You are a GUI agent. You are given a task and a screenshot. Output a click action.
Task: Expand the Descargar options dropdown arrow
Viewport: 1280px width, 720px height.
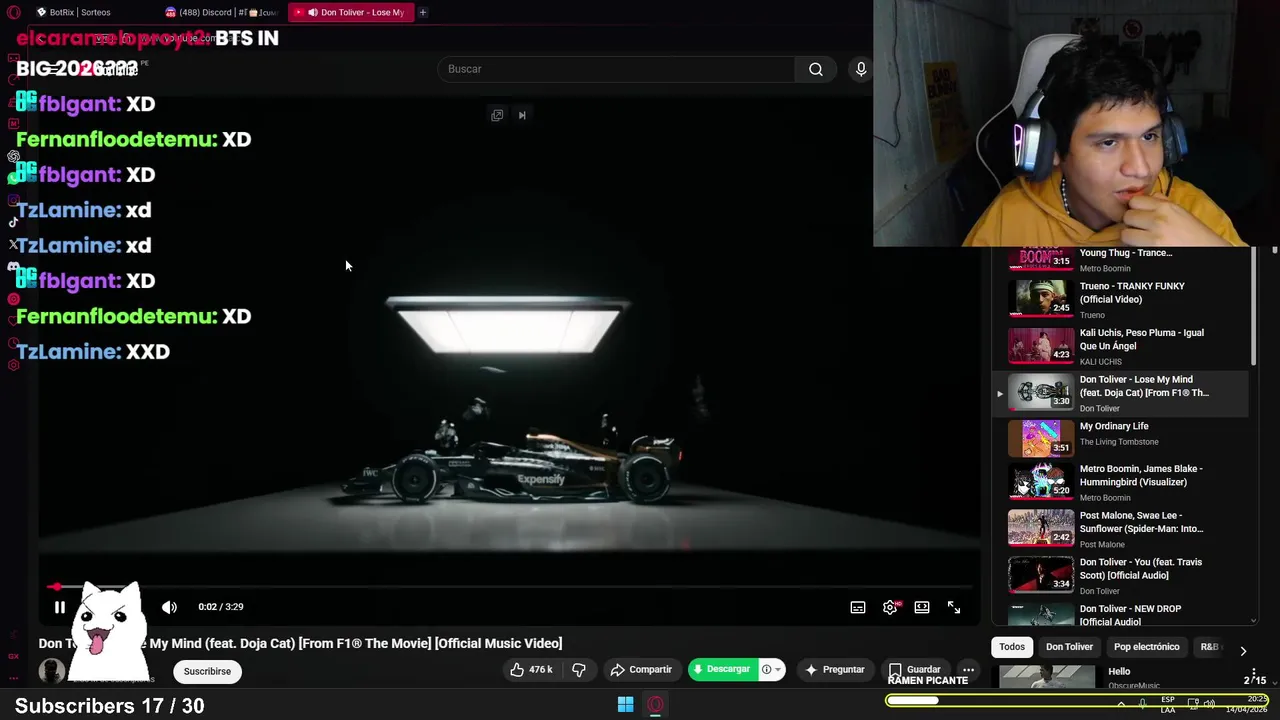[x=777, y=670]
